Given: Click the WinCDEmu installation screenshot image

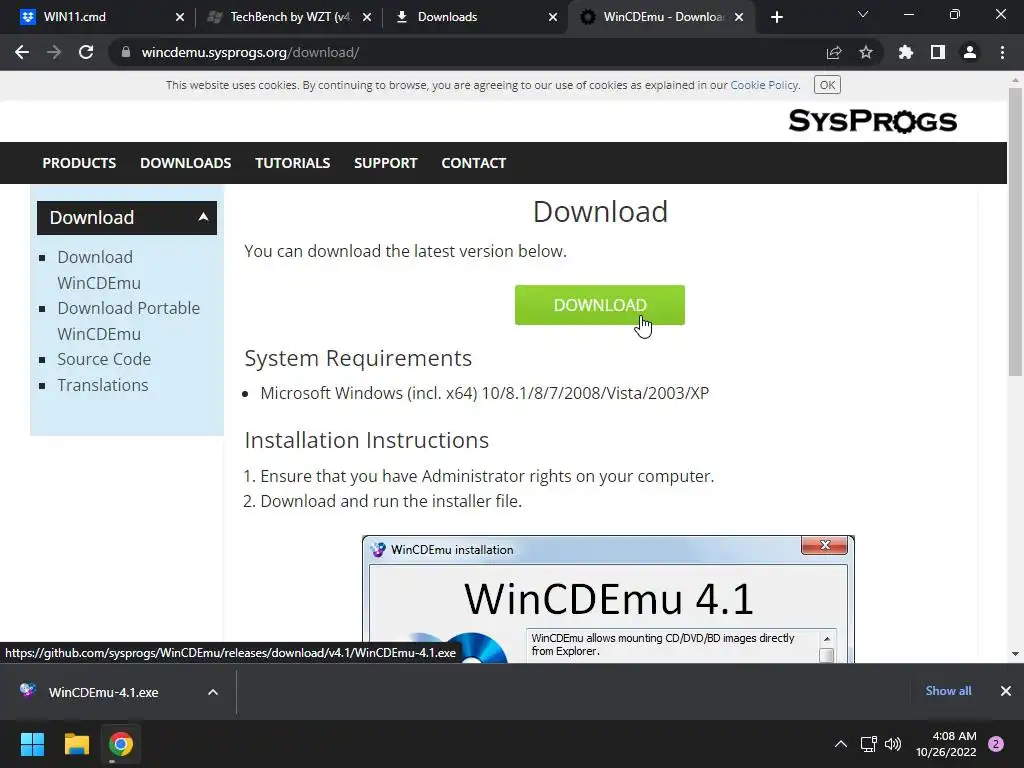Looking at the screenshot, I should click(x=608, y=600).
